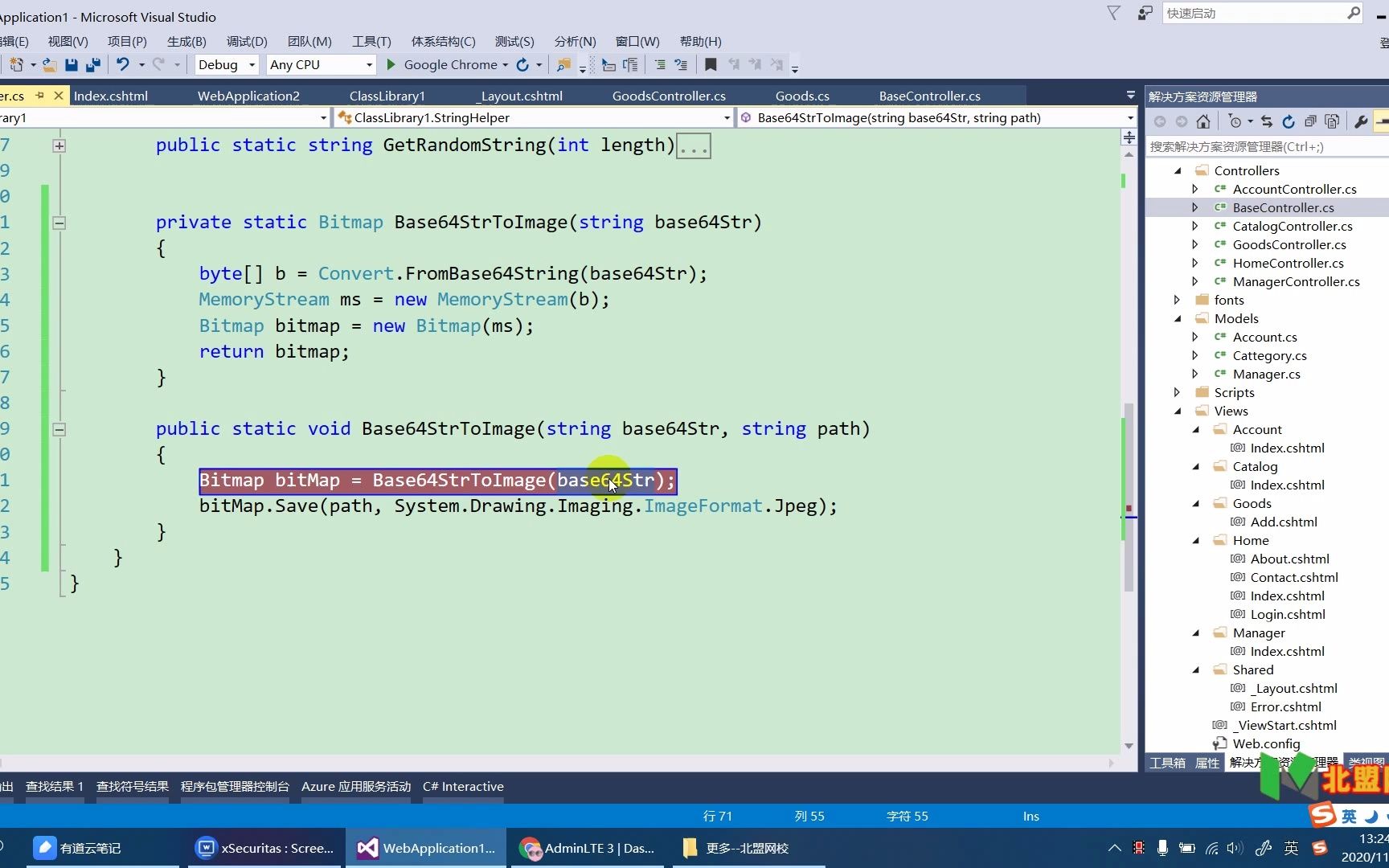The height and width of the screenshot is (868, 1389).
Task: Collapse the Controllers folder in tree
Action: click(1178, 170)
